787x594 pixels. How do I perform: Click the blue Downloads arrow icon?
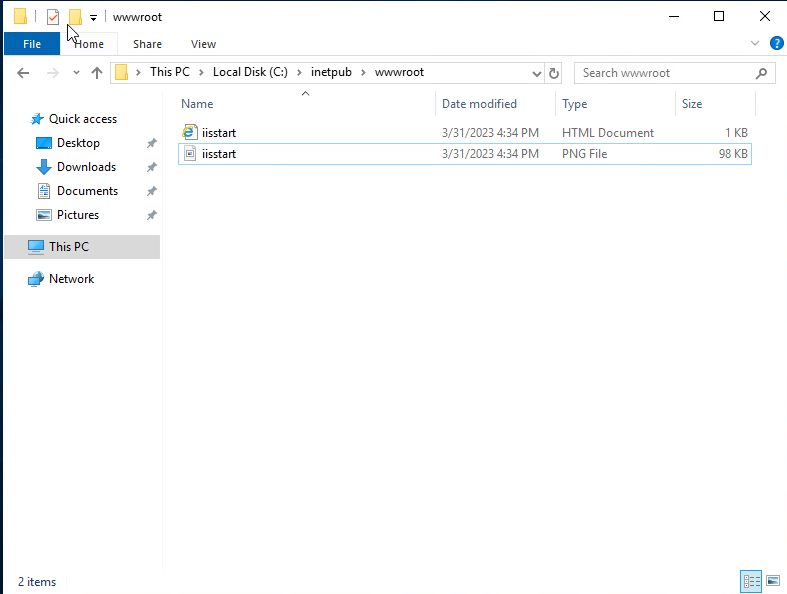pyautogui.click(x=44, y=167)
